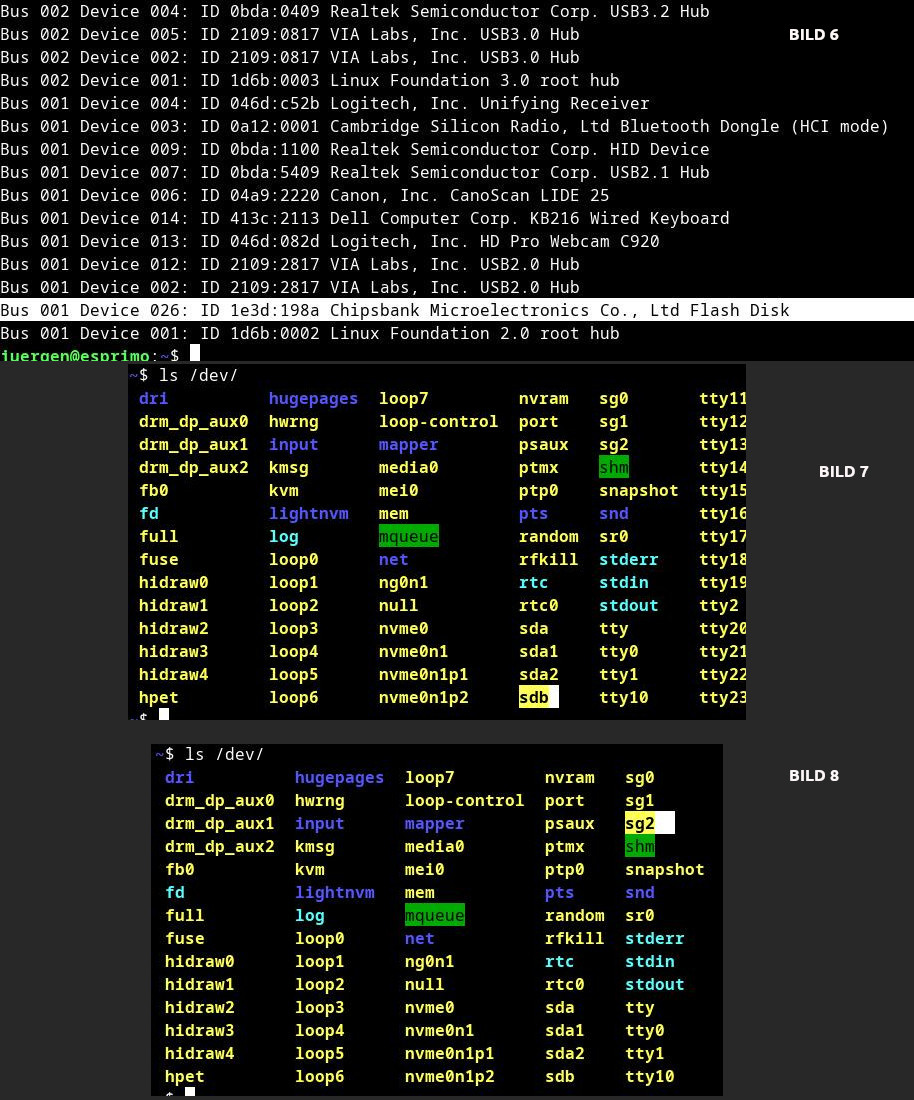Viewport: 914px width, 1100px height.
Task: Select the Cambridge Silicon Radio Bluetooth Dongle line
Action: (444, 126)
